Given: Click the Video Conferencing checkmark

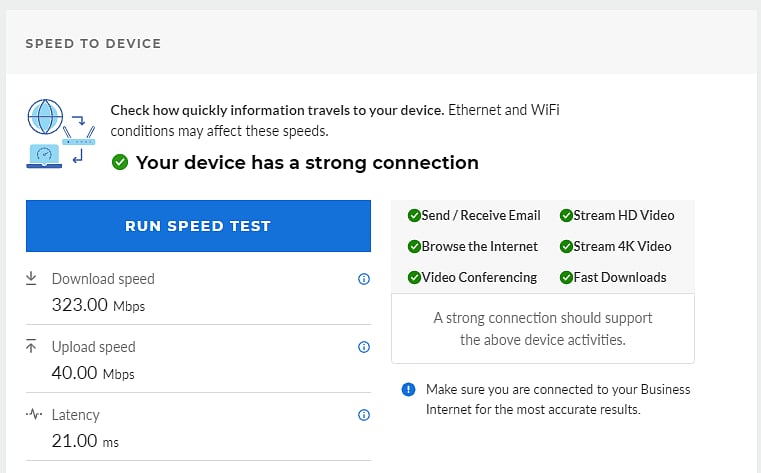Looking at the screenshot, I should pos(414,277).
